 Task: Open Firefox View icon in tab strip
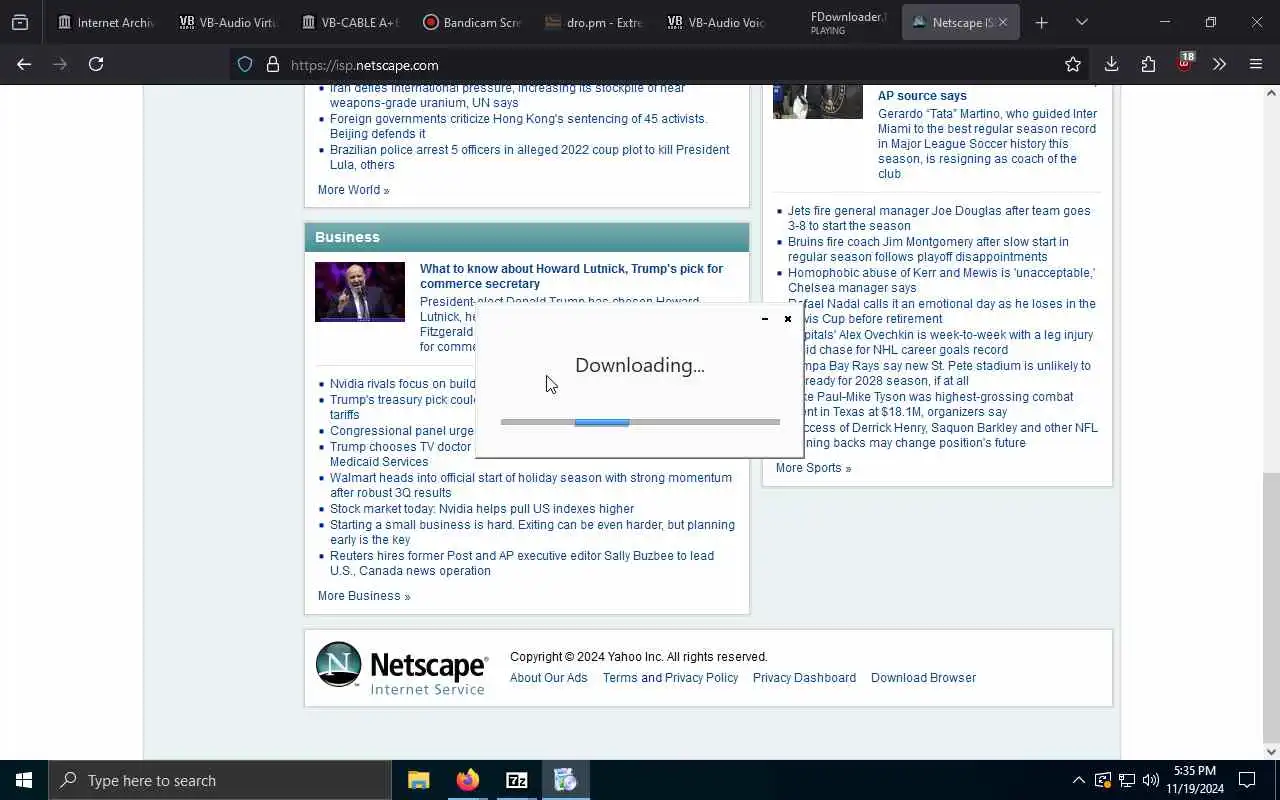(x=20, y=22)
